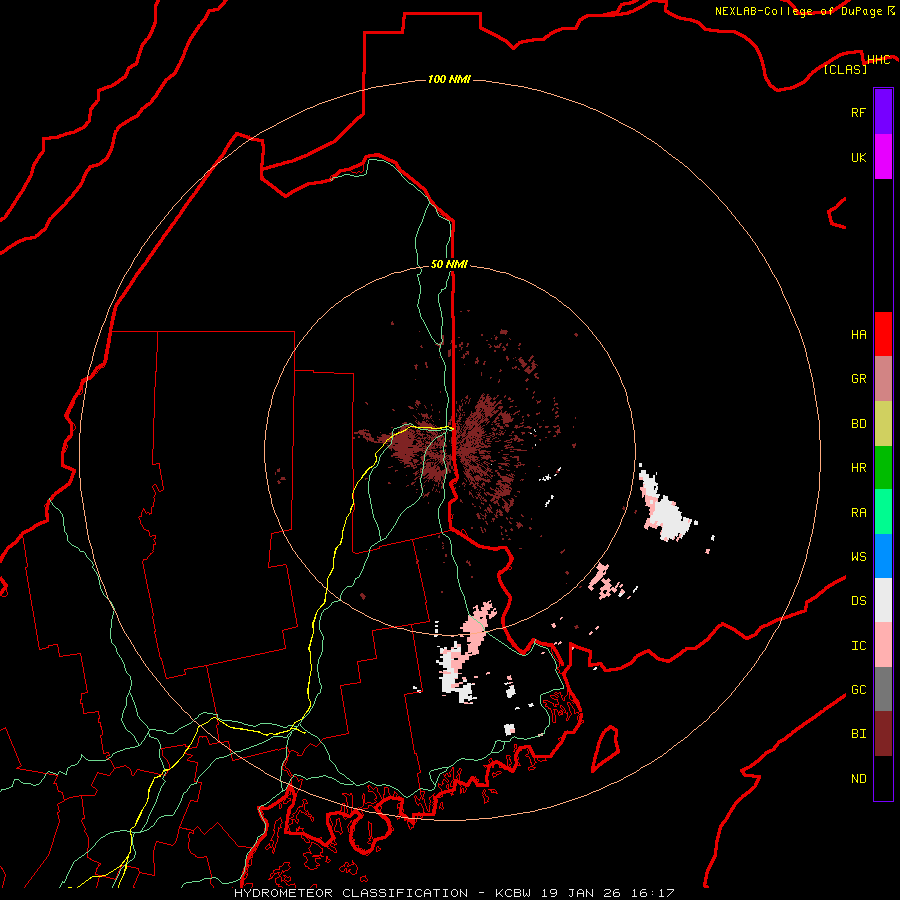Click the HR legend label
The width and height of the screenshot is (900, 900).
point(858,468)
